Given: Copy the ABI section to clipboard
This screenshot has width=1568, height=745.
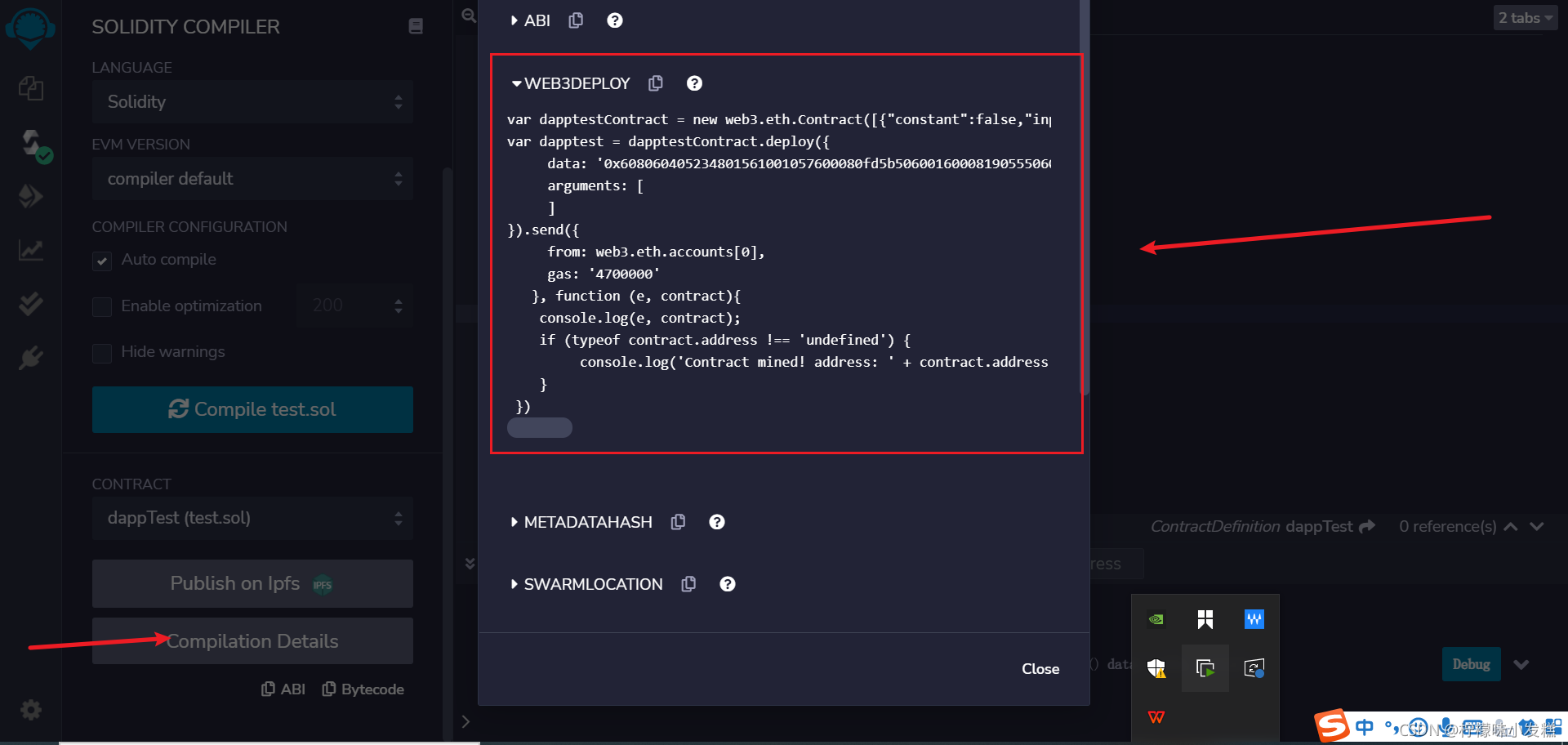Looking at the screenshot, I should click(576, 20).
